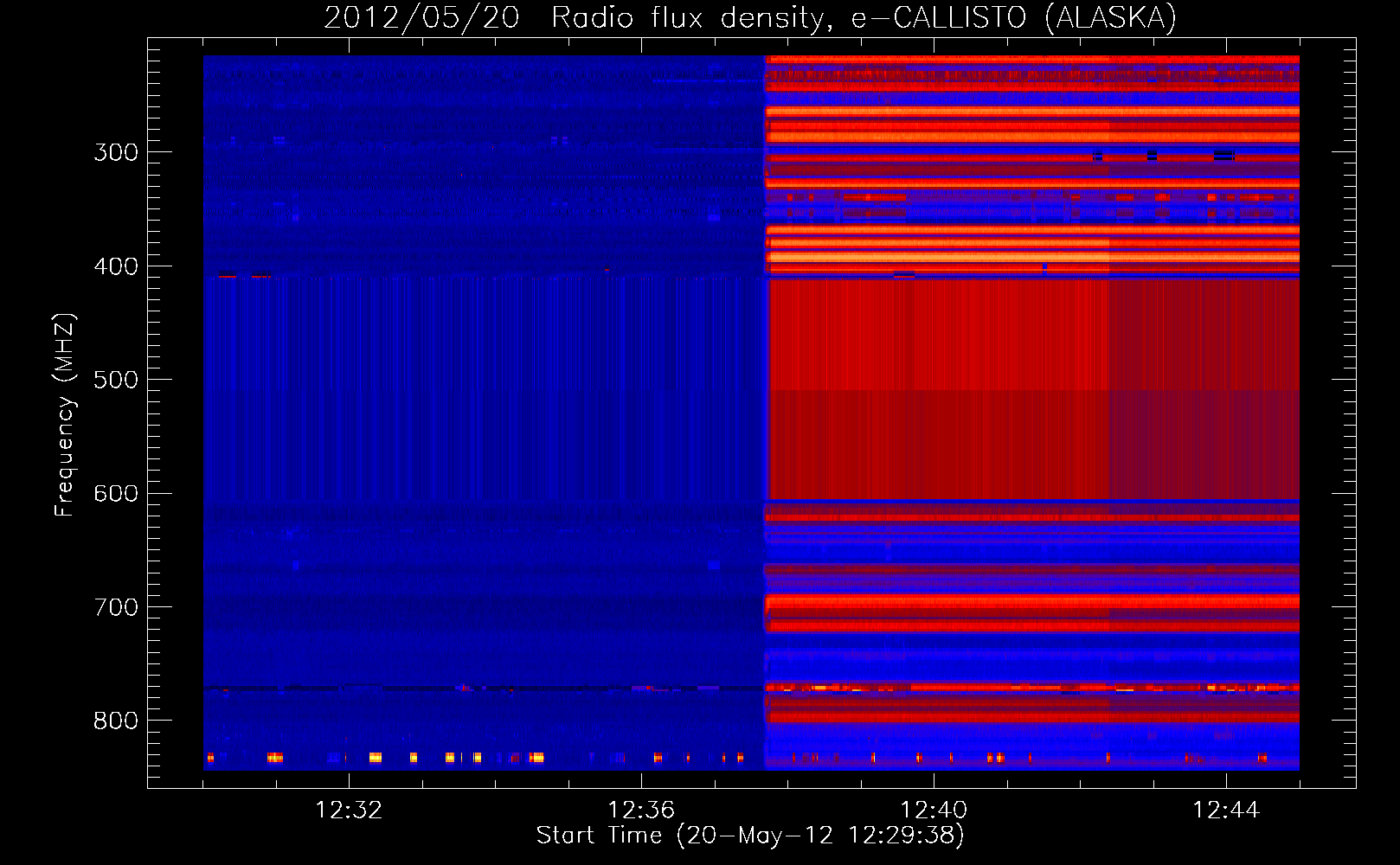Click the 12:40 time tick label
The width and height of the screenshot is (1400, 865).
click(934, 811)
